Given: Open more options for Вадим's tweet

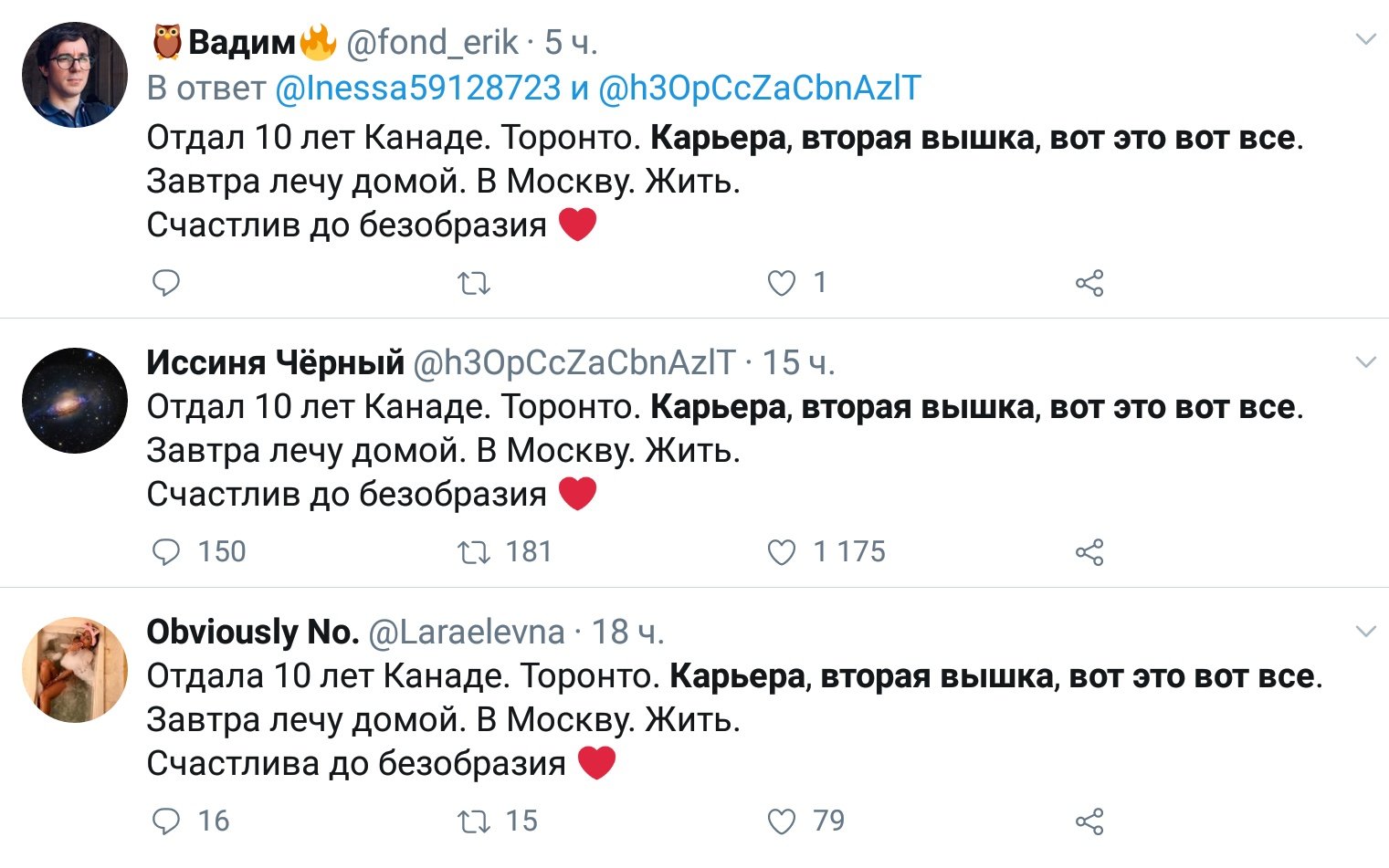Looking at the screenshot, I should (x=1366, y=39).
